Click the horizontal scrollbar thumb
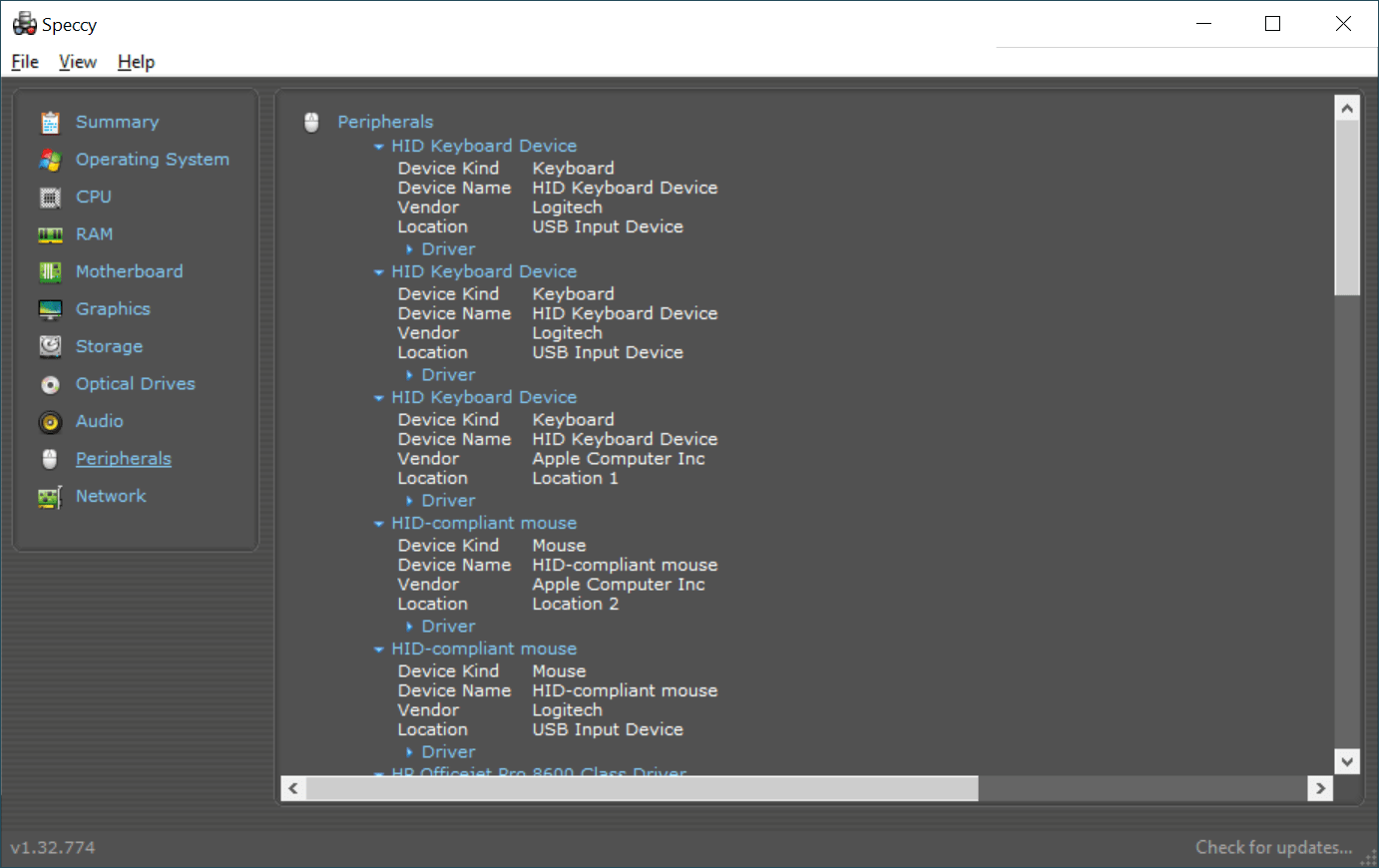 click(x=643, y=788)
